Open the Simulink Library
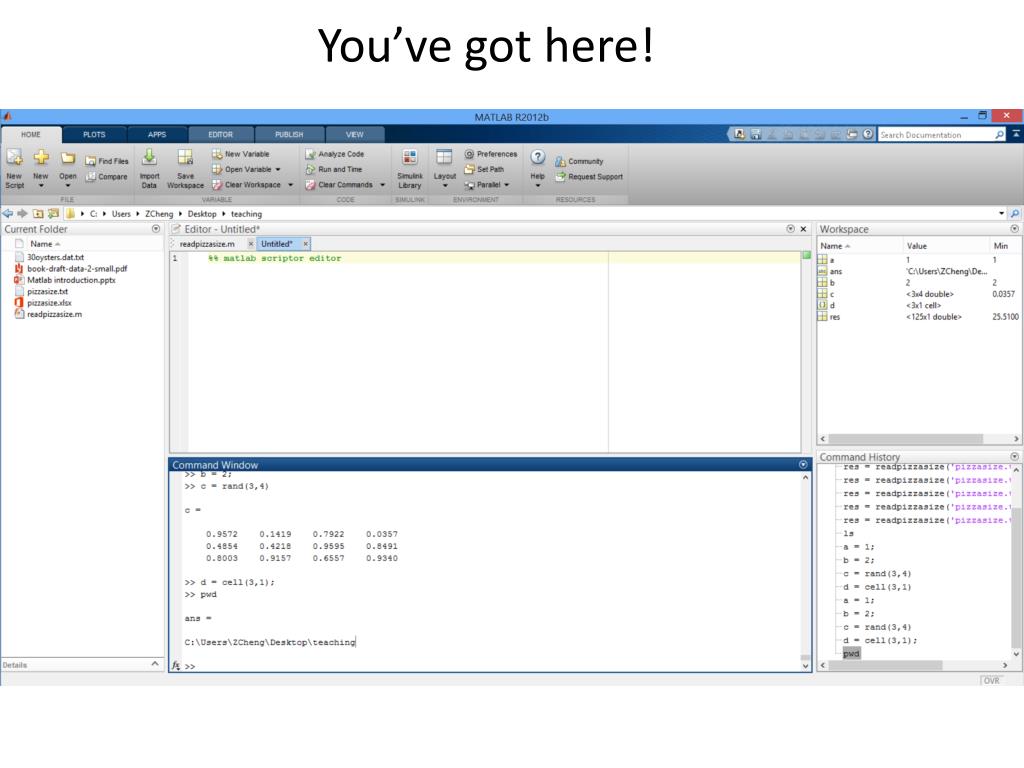The image size is (1024, 768). pos(409,168)
